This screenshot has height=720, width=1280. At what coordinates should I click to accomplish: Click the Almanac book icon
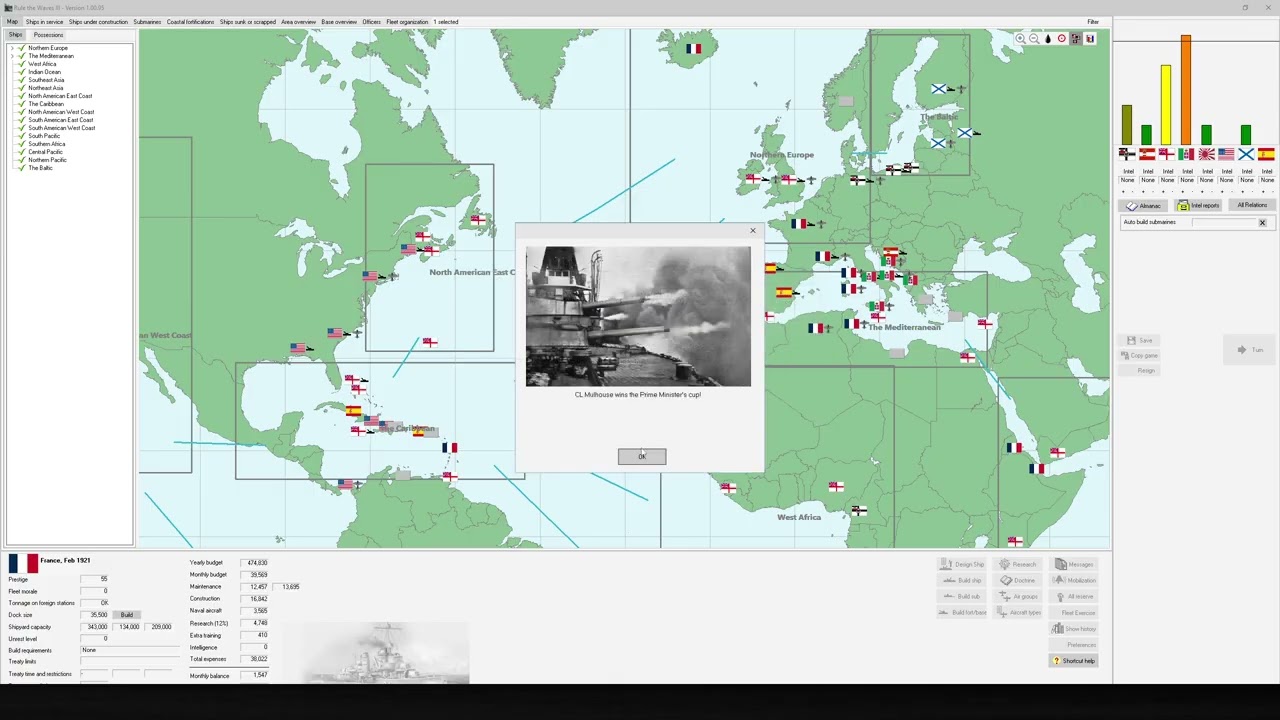(x=1132, y=206)
